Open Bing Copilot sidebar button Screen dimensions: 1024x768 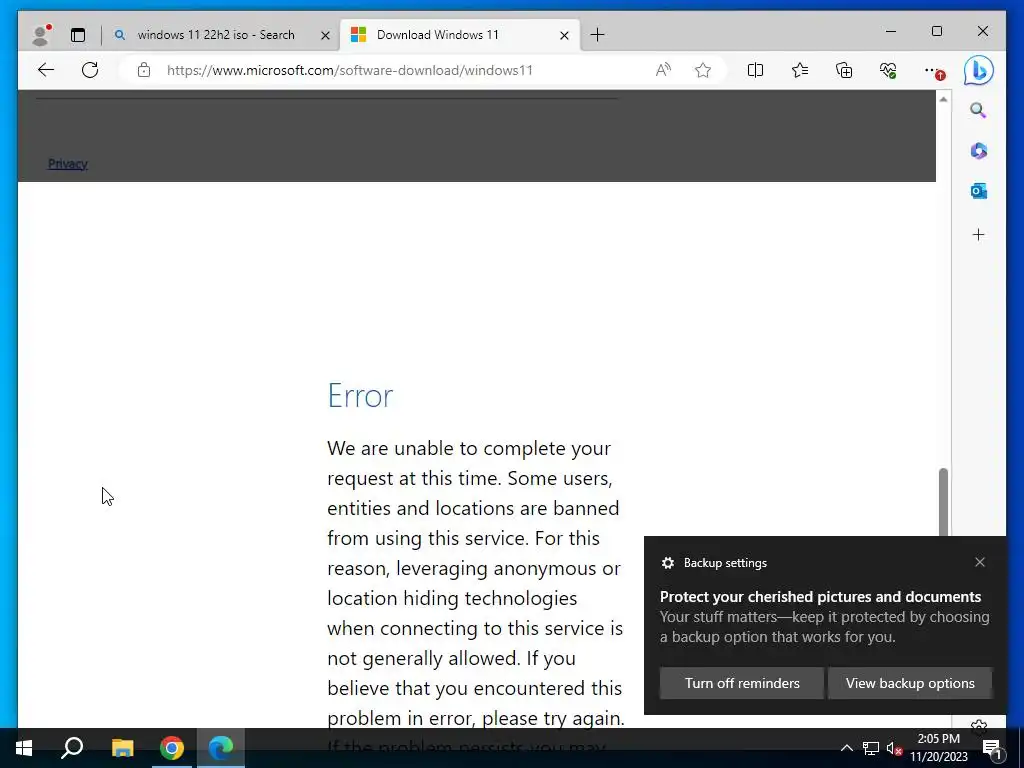[x=978, y=71]
